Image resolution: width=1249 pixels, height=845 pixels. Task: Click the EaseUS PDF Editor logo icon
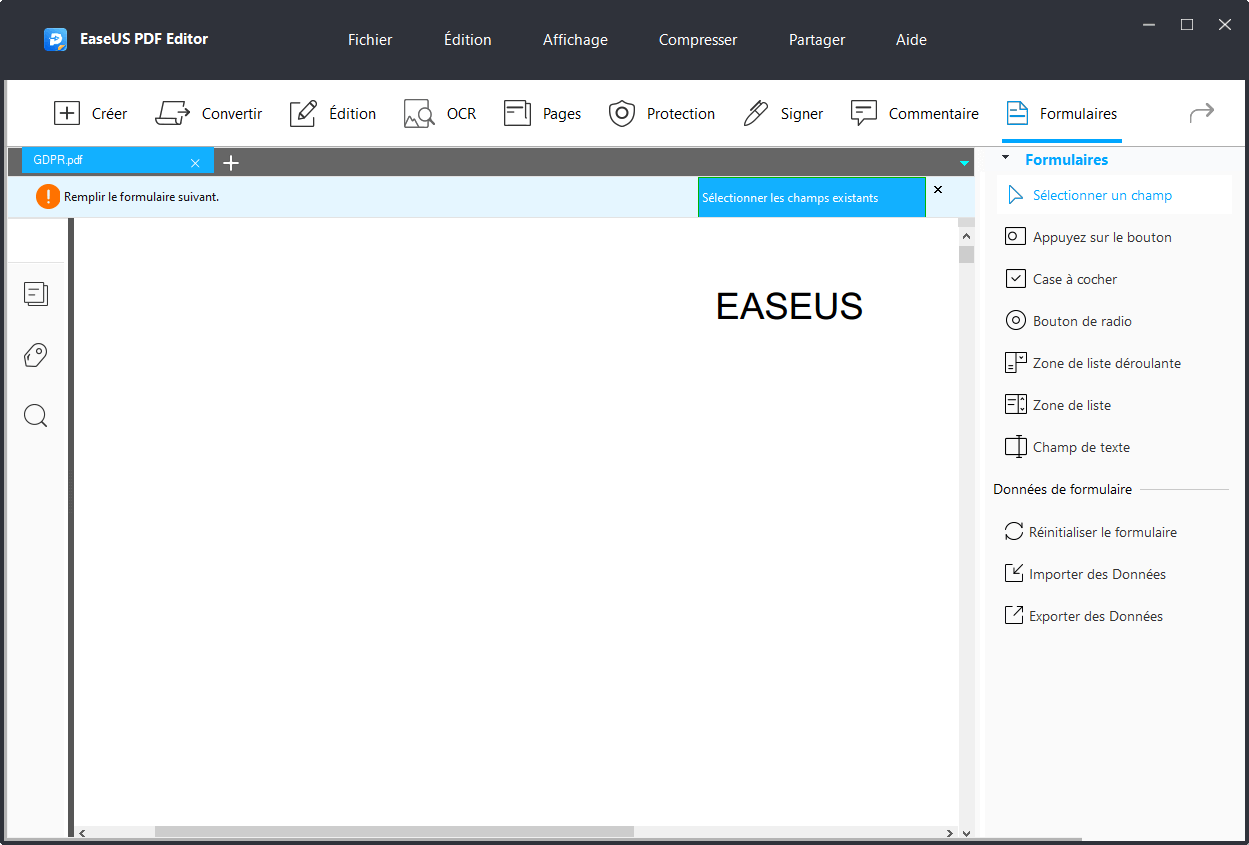56,40
